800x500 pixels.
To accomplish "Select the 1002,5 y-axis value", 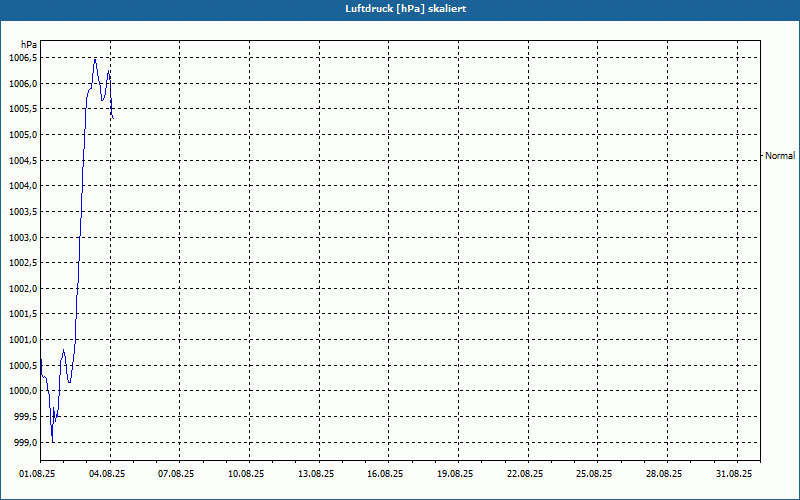I will (x=23, y=263).
